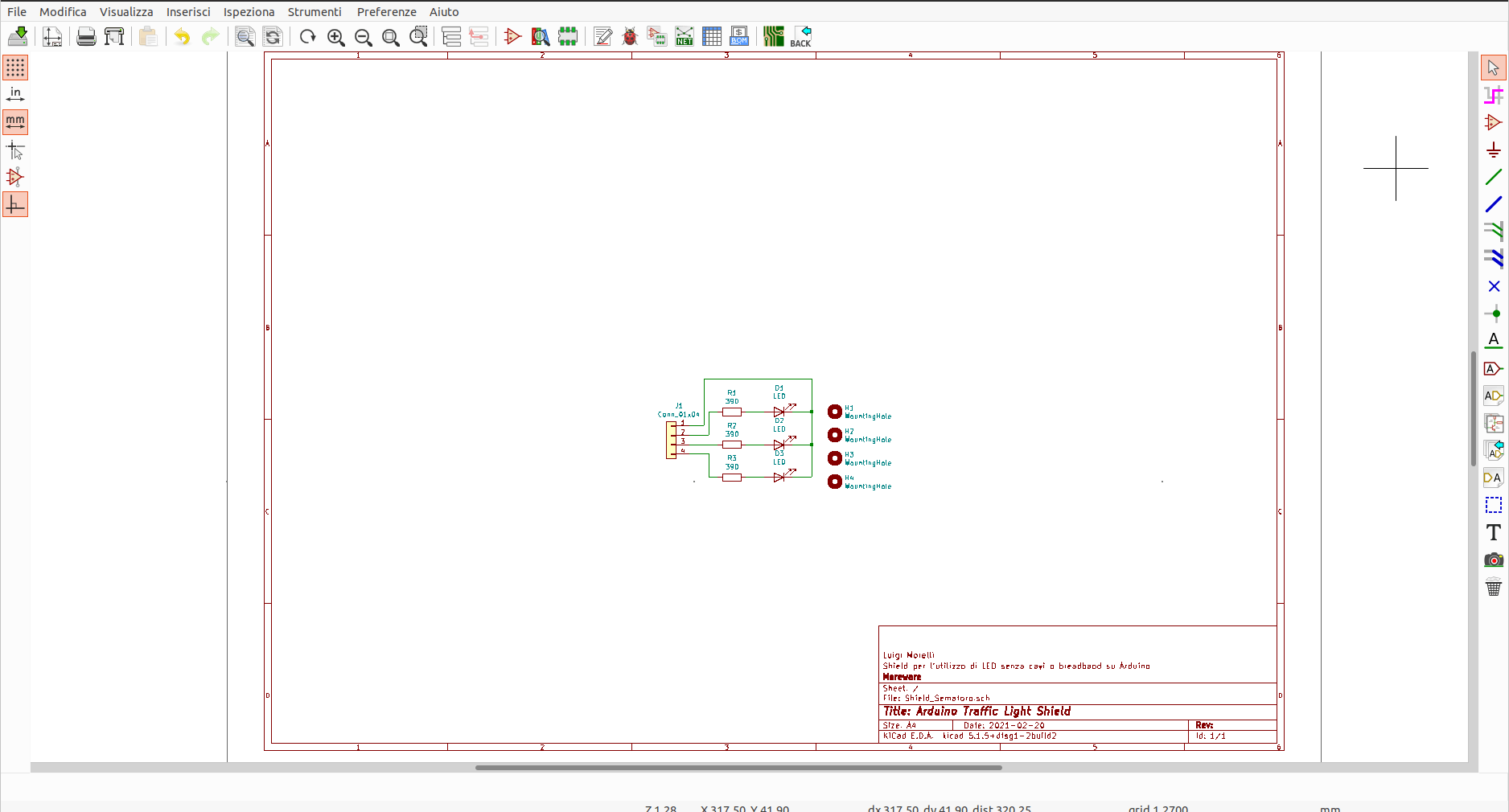The width and height of the screenshot is (1509, 812).
Task: Activate highlight net tool
Action: tap(1494, 95)
